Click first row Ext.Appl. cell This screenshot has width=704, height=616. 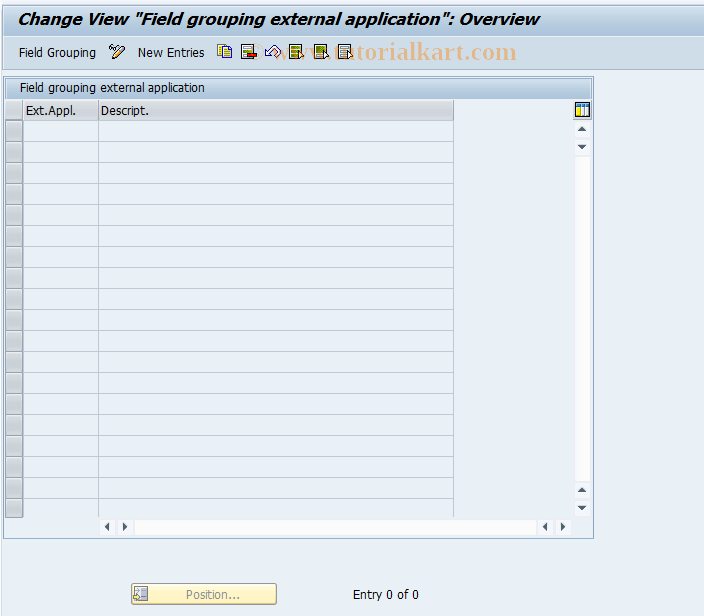pos(61,131)
